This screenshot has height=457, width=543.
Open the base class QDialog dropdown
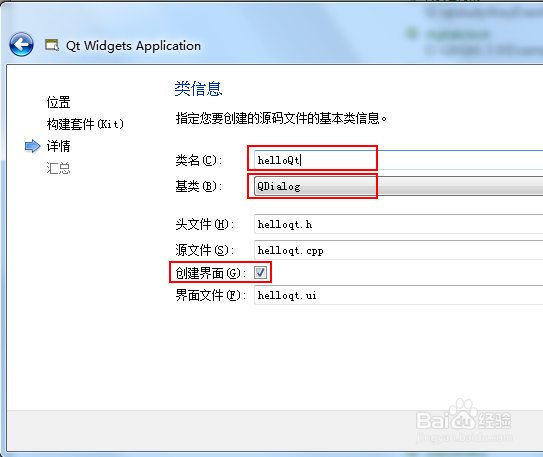click(398, 186)
